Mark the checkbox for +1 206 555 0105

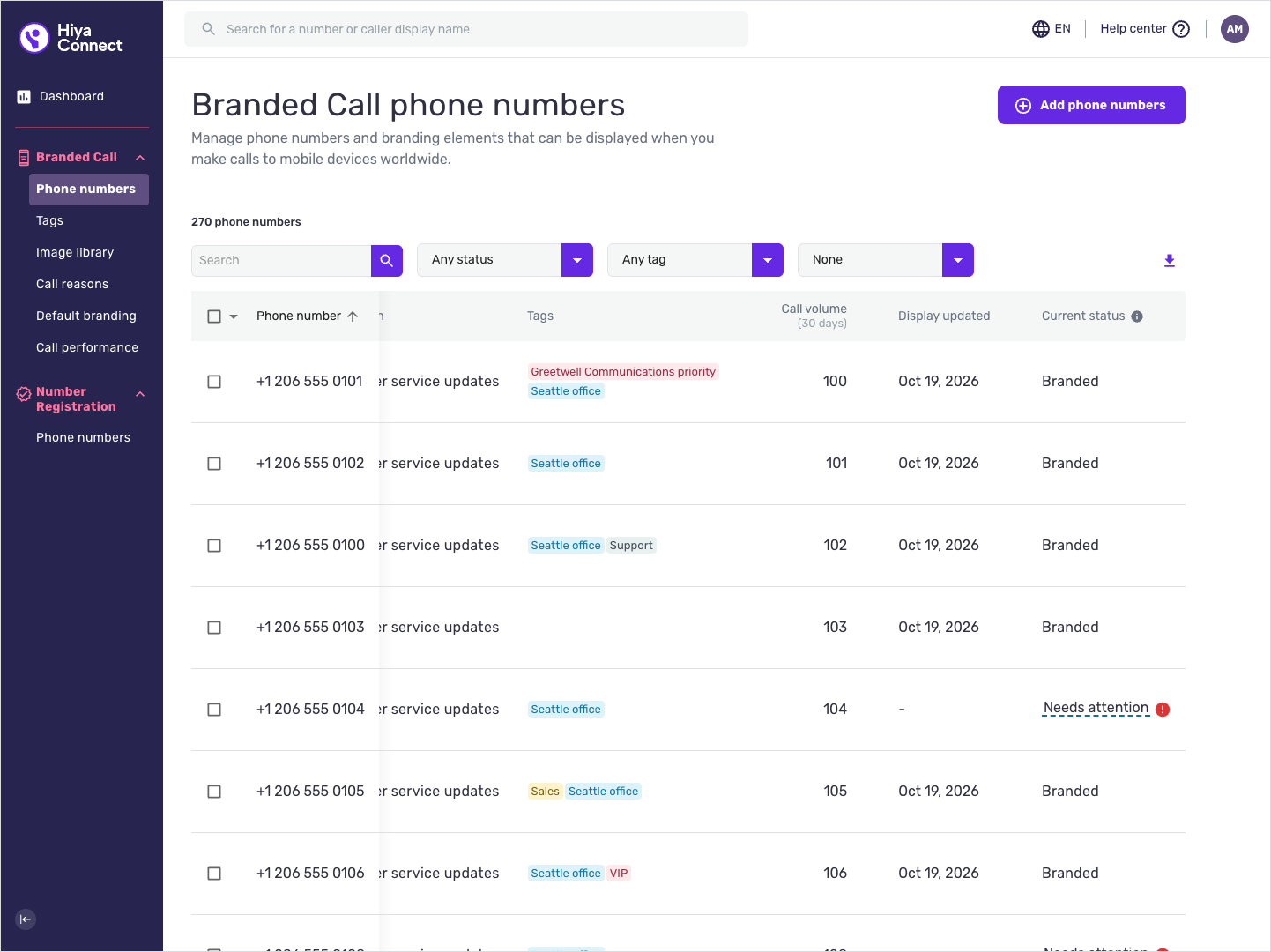pyautogui.click(x=214, y=792)
